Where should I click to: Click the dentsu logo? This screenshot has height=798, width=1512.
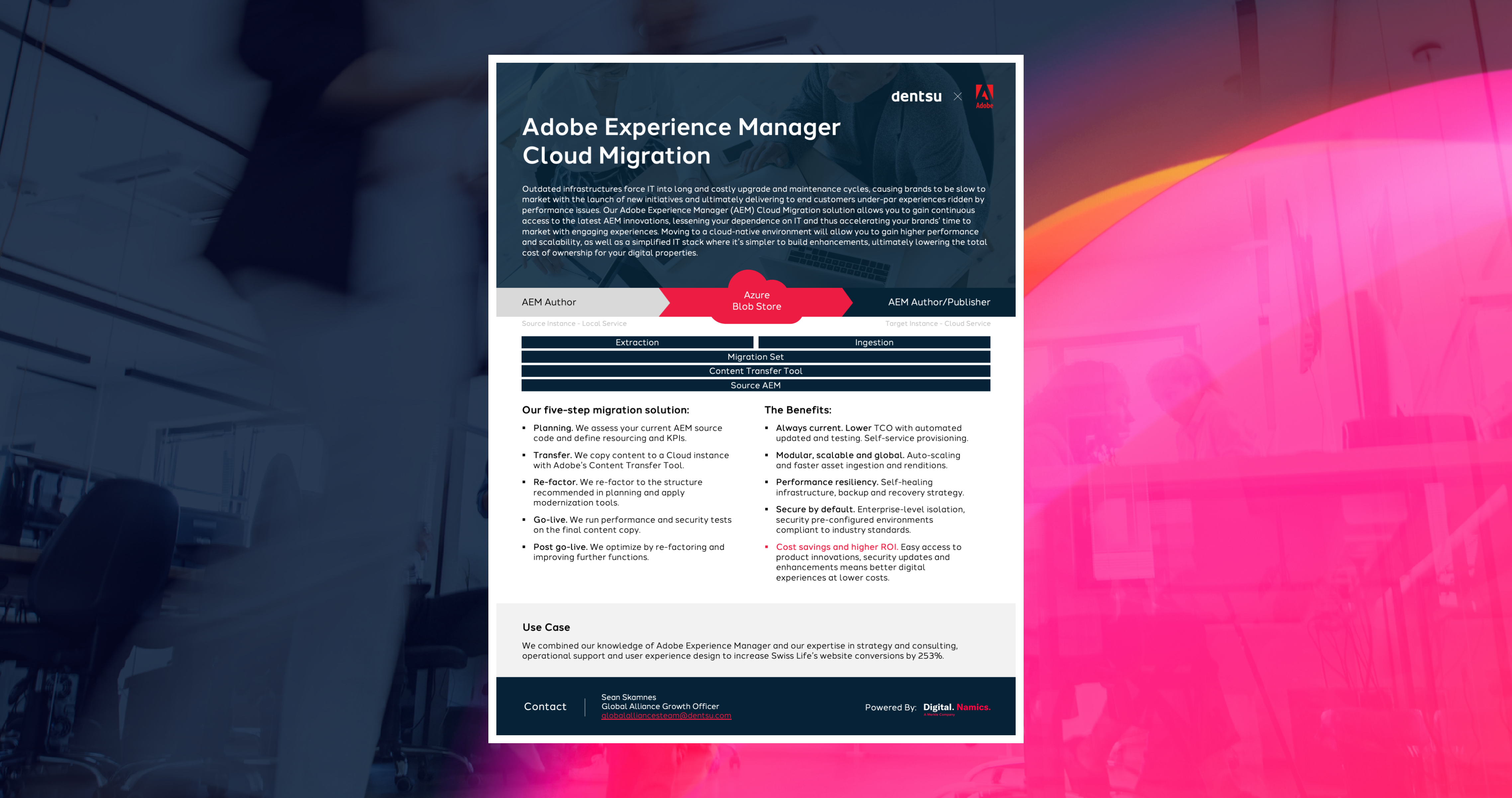pos(916,97)
